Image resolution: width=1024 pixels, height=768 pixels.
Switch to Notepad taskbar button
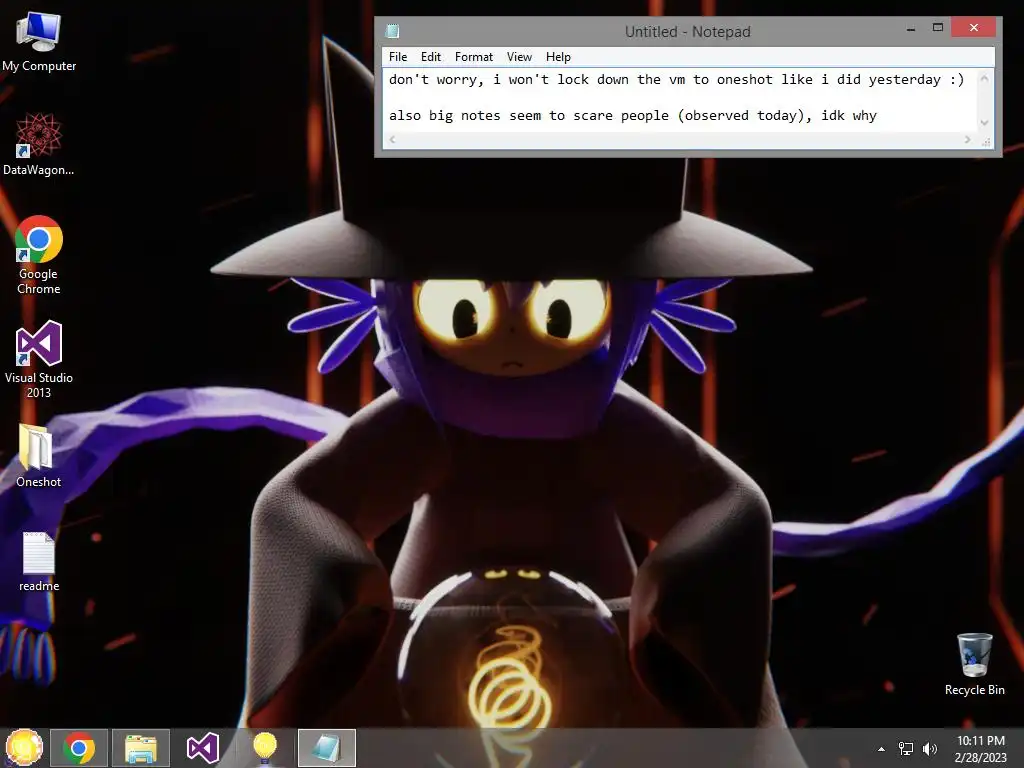point(327,748)
